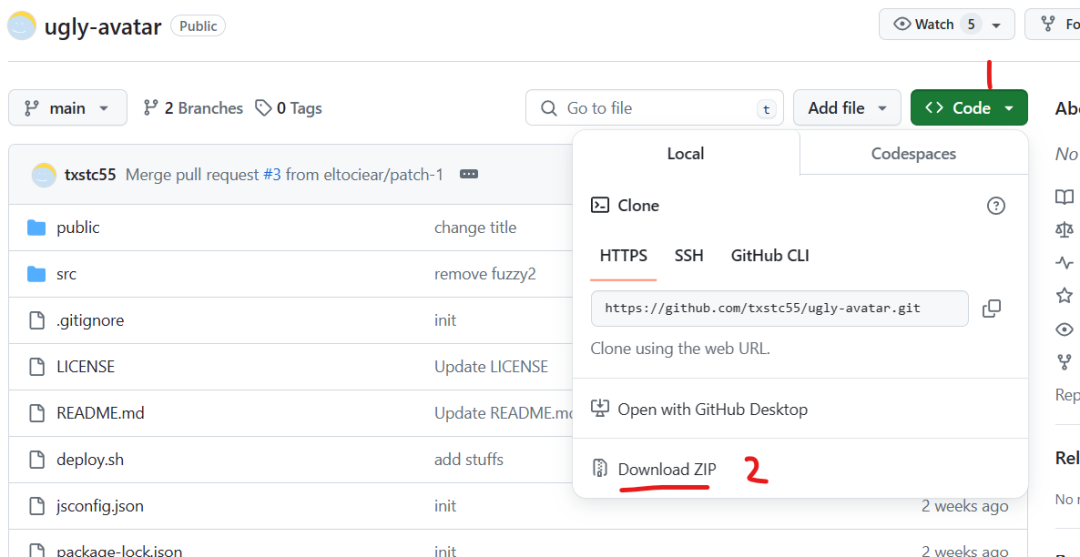Click Download ZIP

tap(667, 470)
